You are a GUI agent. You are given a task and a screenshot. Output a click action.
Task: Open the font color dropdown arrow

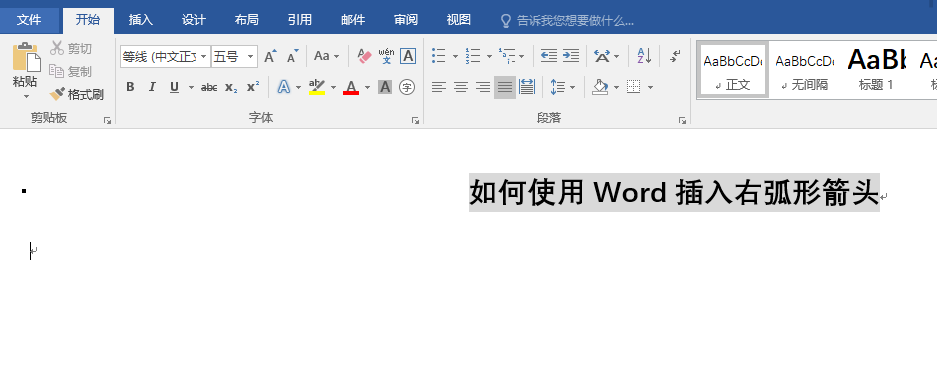368,88
